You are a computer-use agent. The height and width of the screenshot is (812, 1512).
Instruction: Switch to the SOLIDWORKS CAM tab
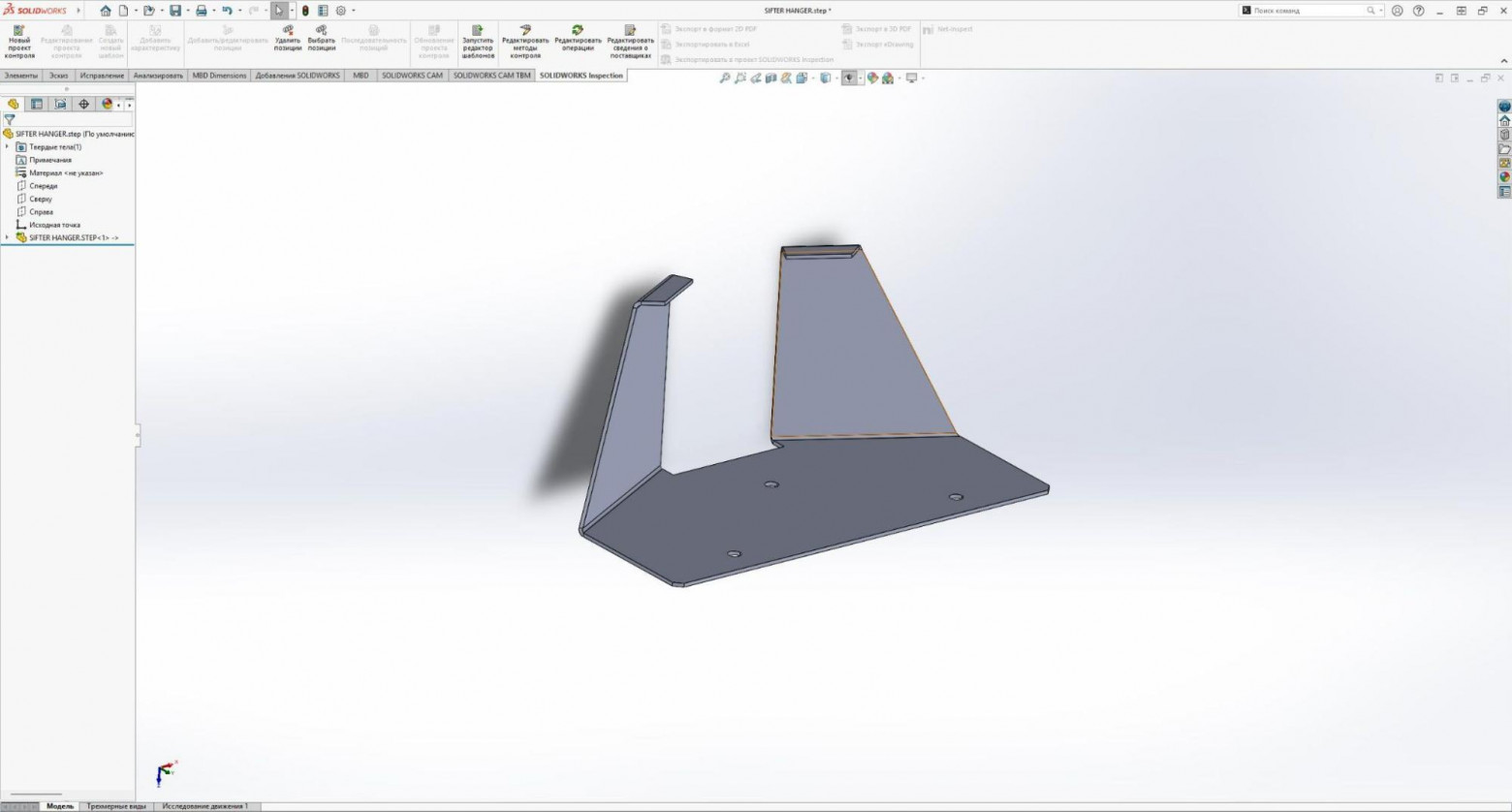[x=412, y=75]
